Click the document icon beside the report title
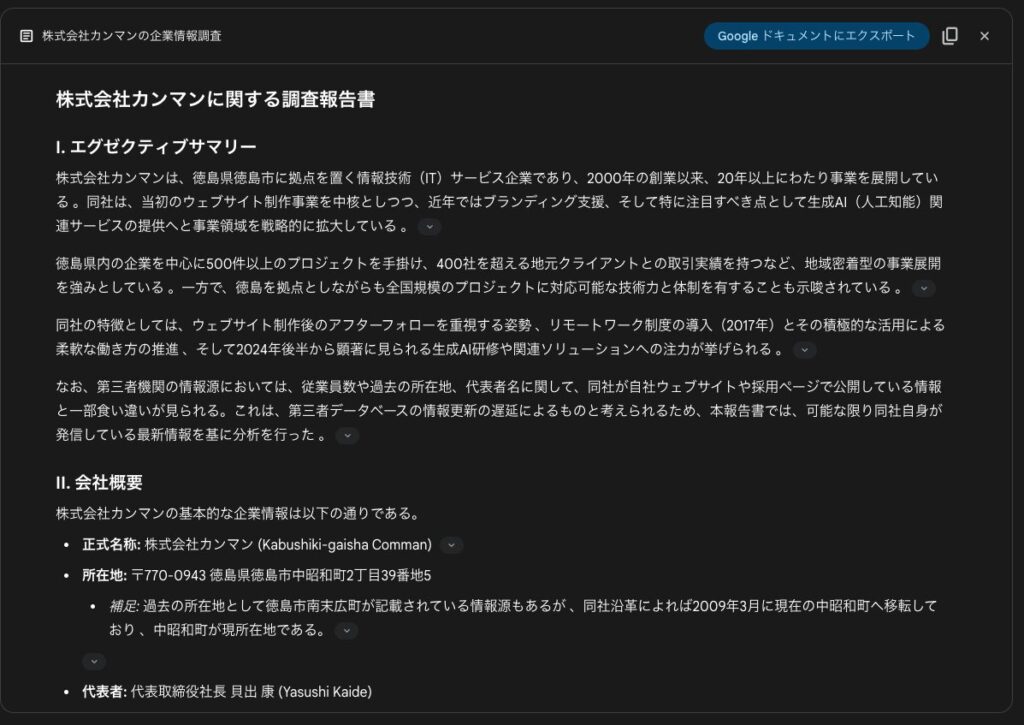Image resolution: width=1024 pixels, height=725 pixels. click(26, 36)
